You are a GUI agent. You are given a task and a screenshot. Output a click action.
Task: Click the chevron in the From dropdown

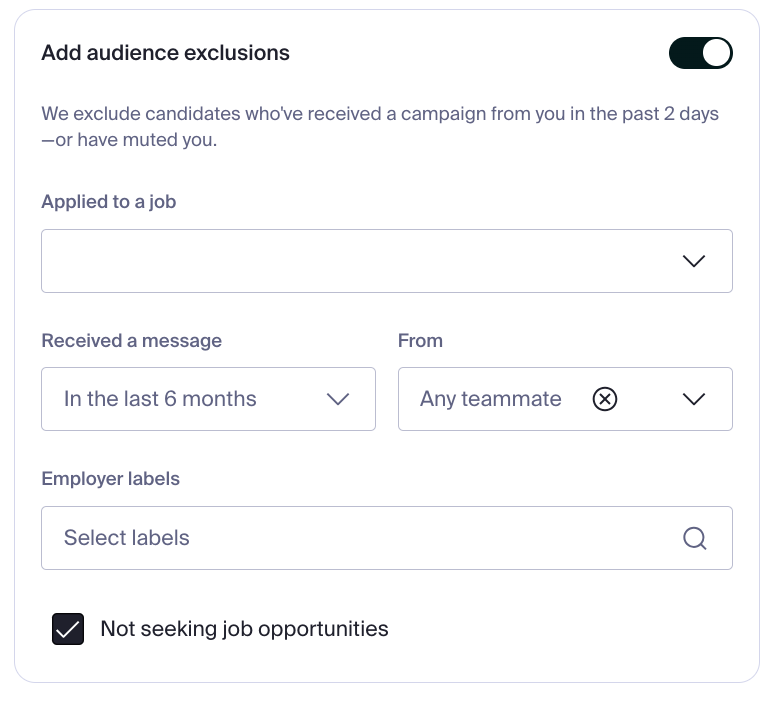(x=694, y=399)
